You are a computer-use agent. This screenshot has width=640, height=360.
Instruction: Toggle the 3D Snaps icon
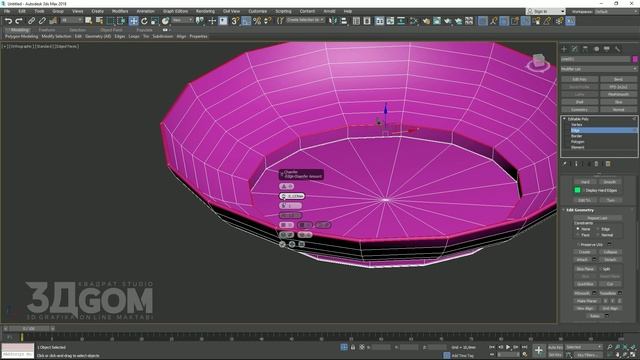235,21
